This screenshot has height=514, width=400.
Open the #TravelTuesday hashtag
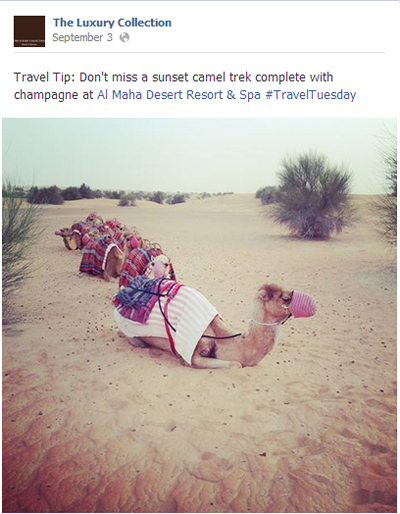310,95
